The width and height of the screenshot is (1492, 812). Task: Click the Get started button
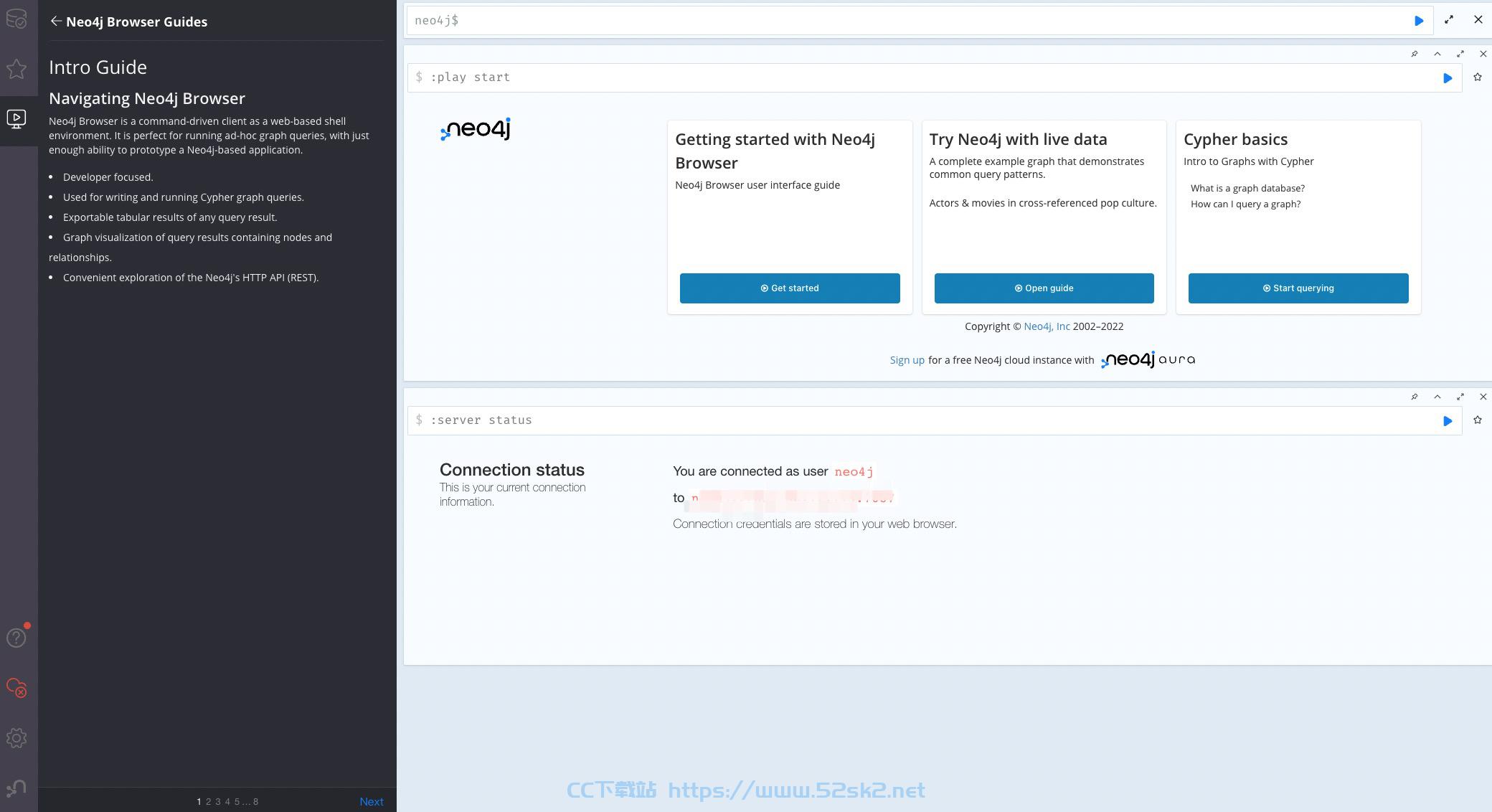(x=790, y=288)
